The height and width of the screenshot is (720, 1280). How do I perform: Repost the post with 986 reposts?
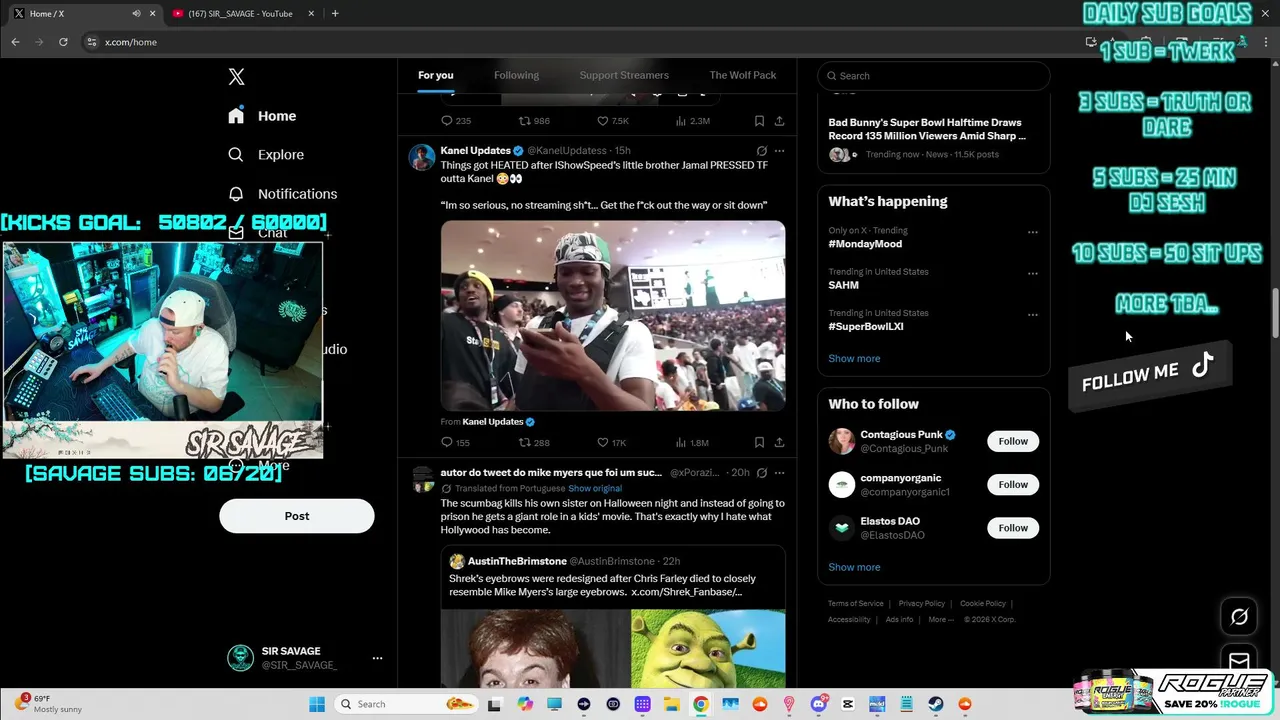(534, 121)
